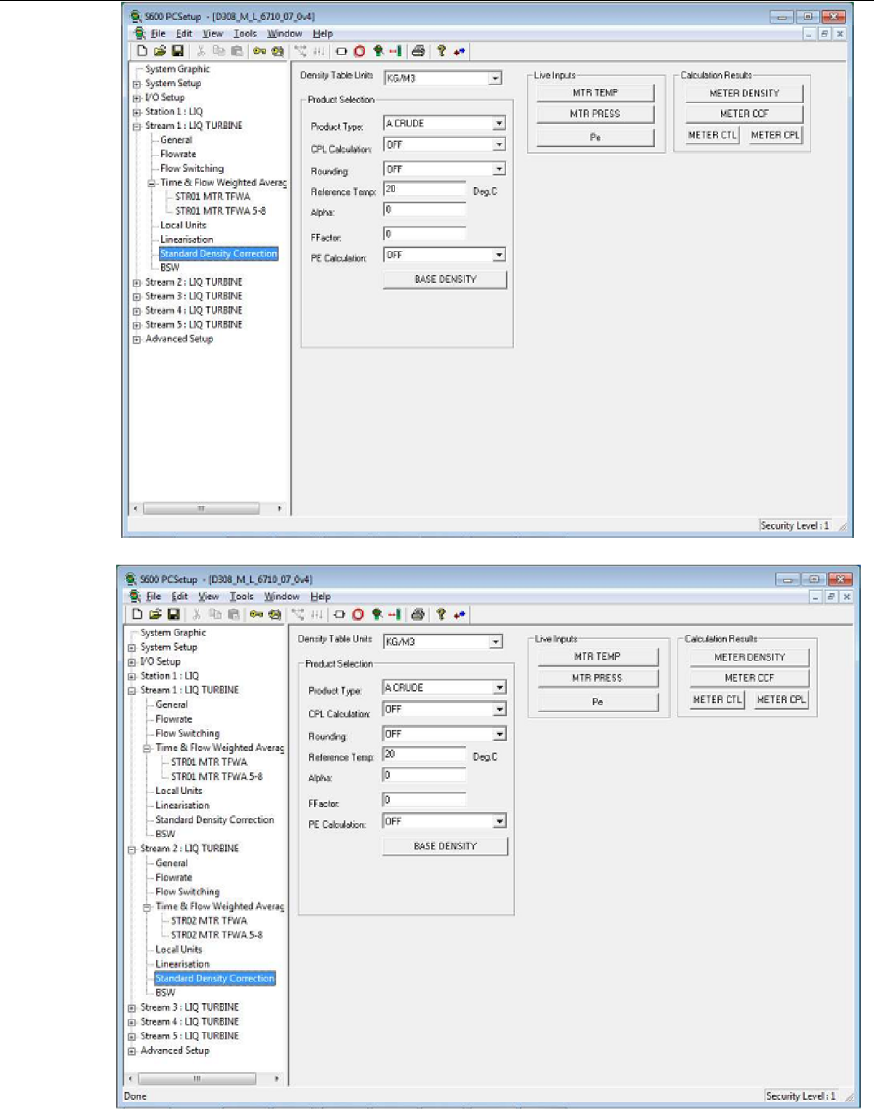
Task: Click Alpha input field in upper window
Action: (x=425, y=210)
